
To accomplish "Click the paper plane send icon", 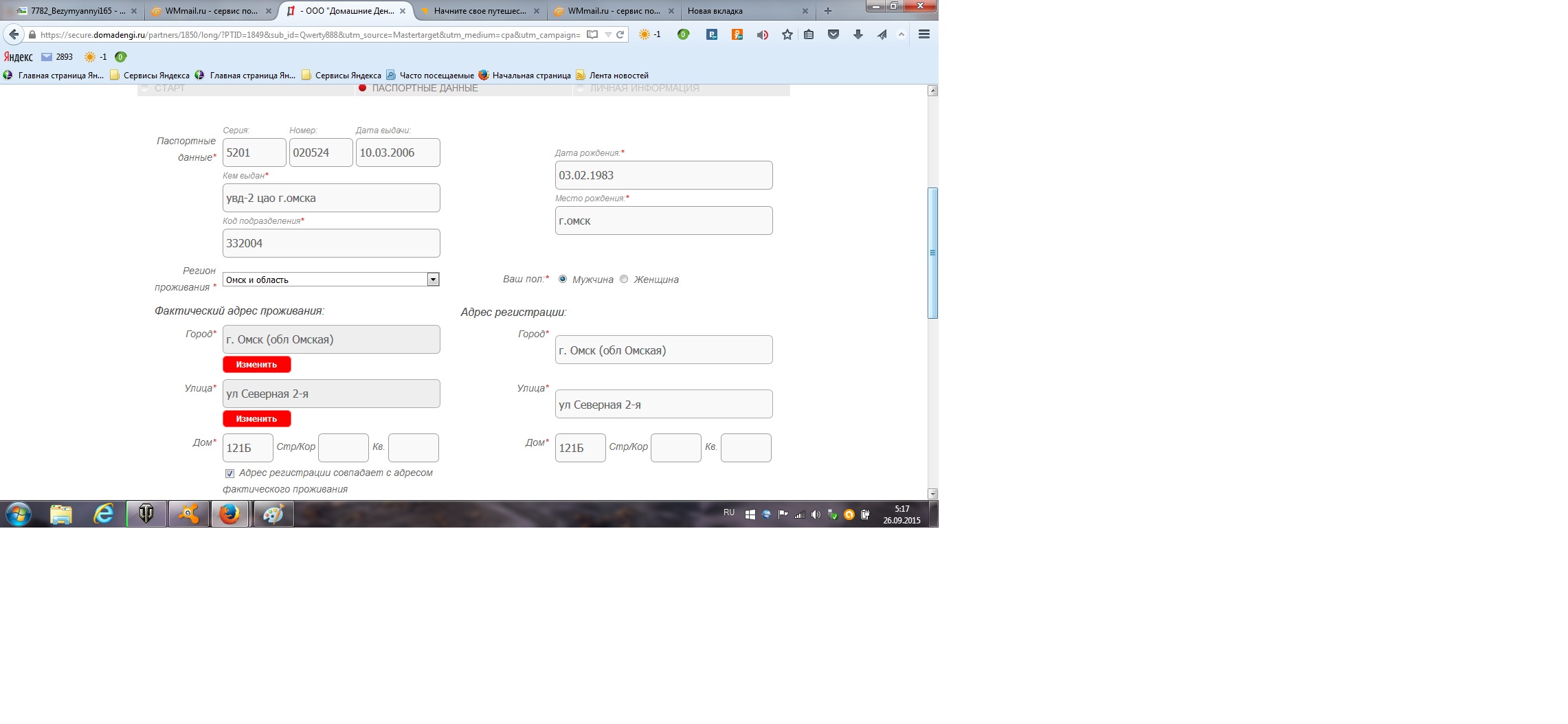I will [x=882, y=34].
